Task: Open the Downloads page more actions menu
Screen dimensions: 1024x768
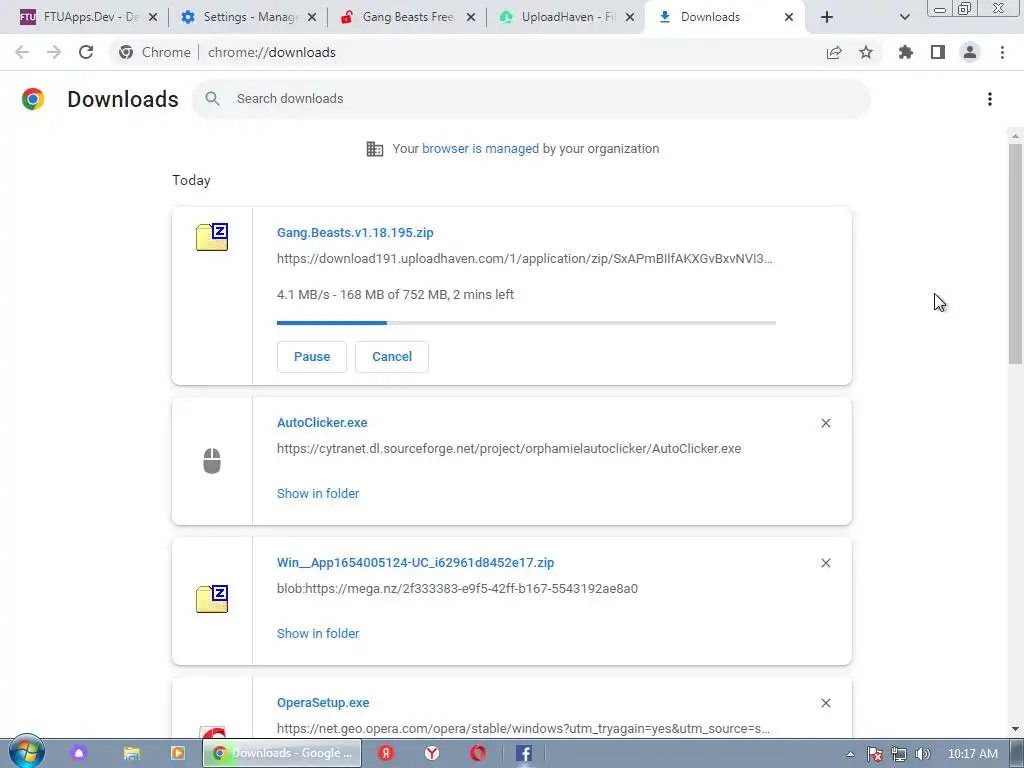Action: click(990, 99)
